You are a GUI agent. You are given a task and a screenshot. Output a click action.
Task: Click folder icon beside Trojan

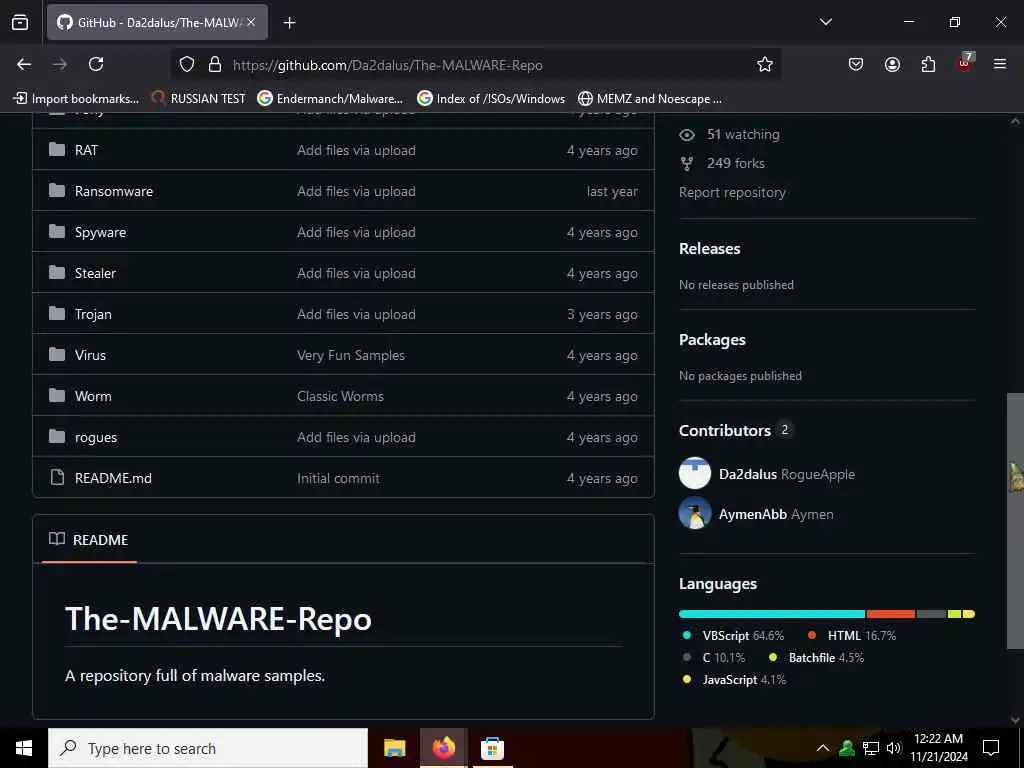[57, 313]
